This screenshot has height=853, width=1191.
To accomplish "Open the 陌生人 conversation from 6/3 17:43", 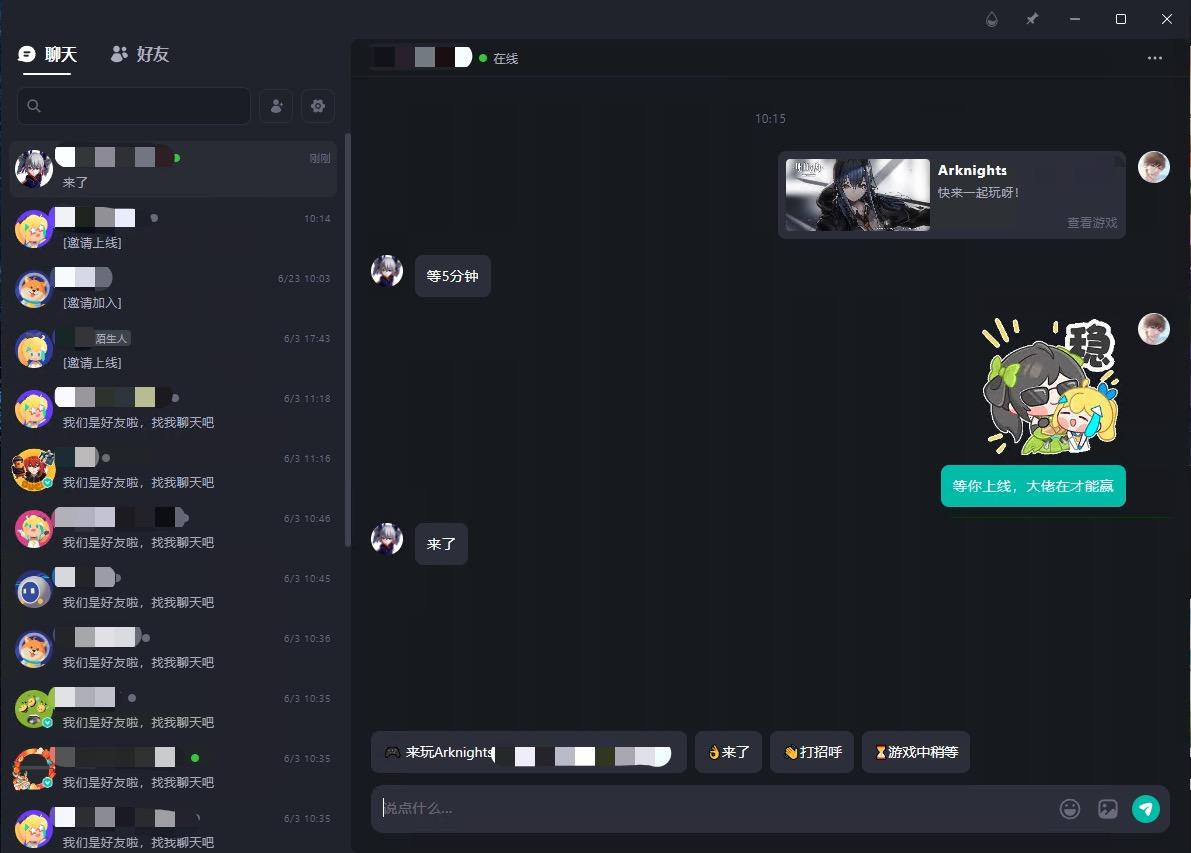I will pyautogui.click(x=173, y=349).
